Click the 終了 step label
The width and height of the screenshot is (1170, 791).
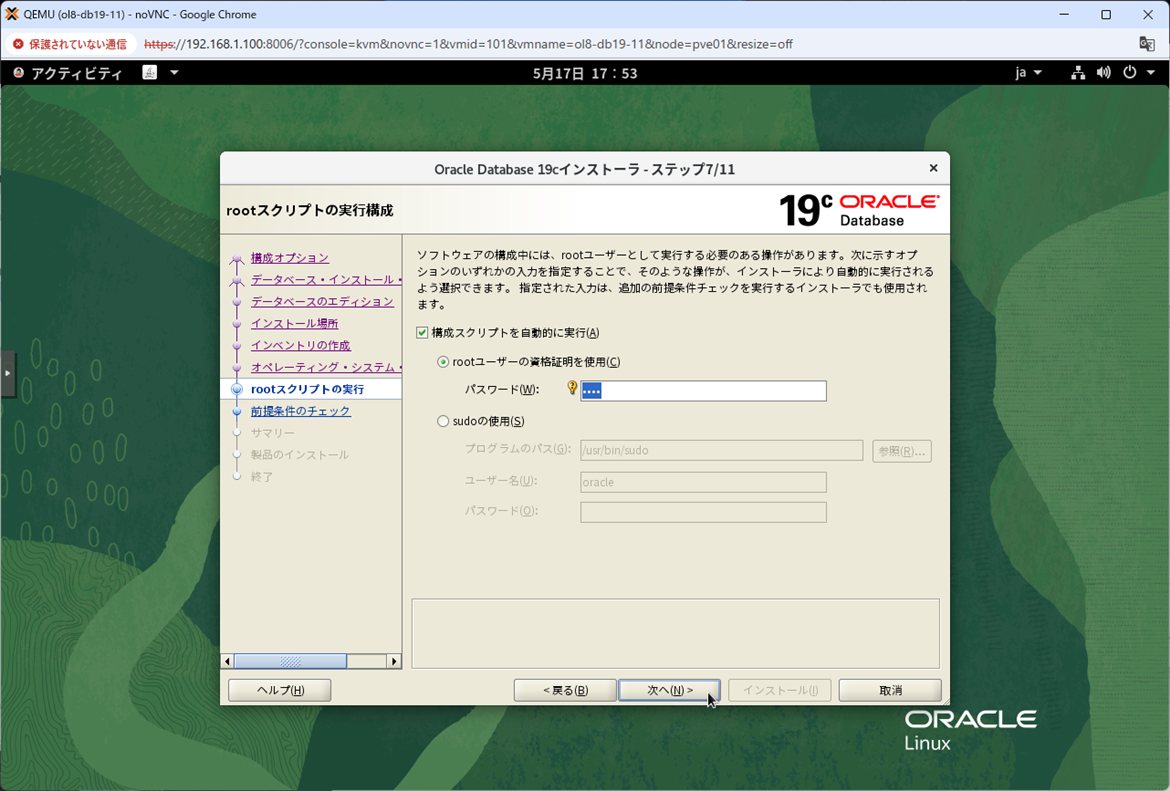[x=261, y=477]
